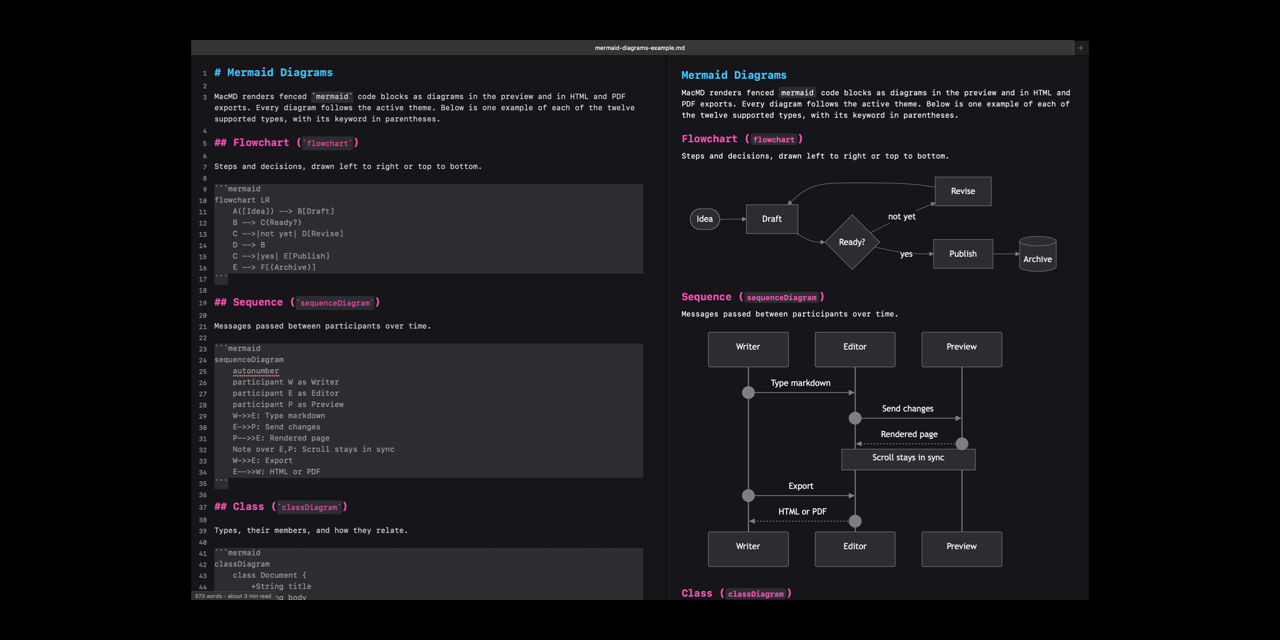Select the top Editor participant box

pos(855,349)
